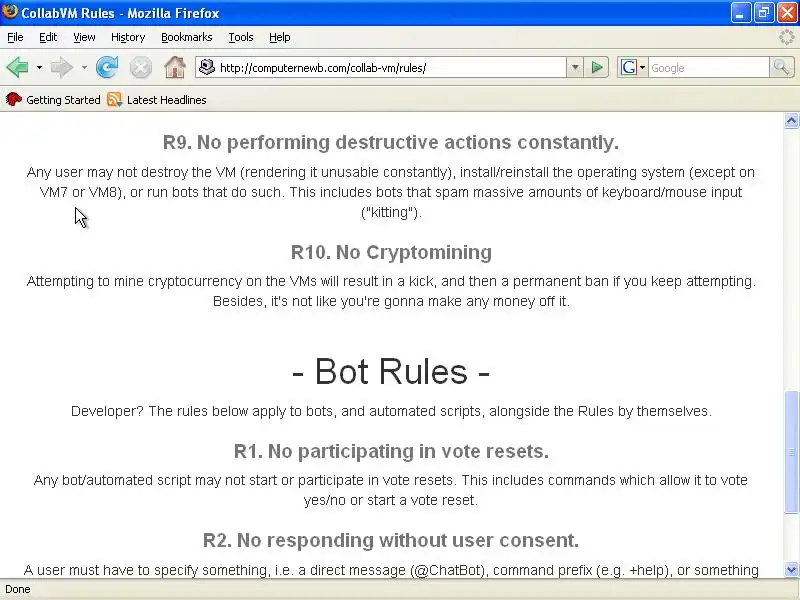Open the search engine selector dropdown
The image size is (800, 600).
point(642,67)
